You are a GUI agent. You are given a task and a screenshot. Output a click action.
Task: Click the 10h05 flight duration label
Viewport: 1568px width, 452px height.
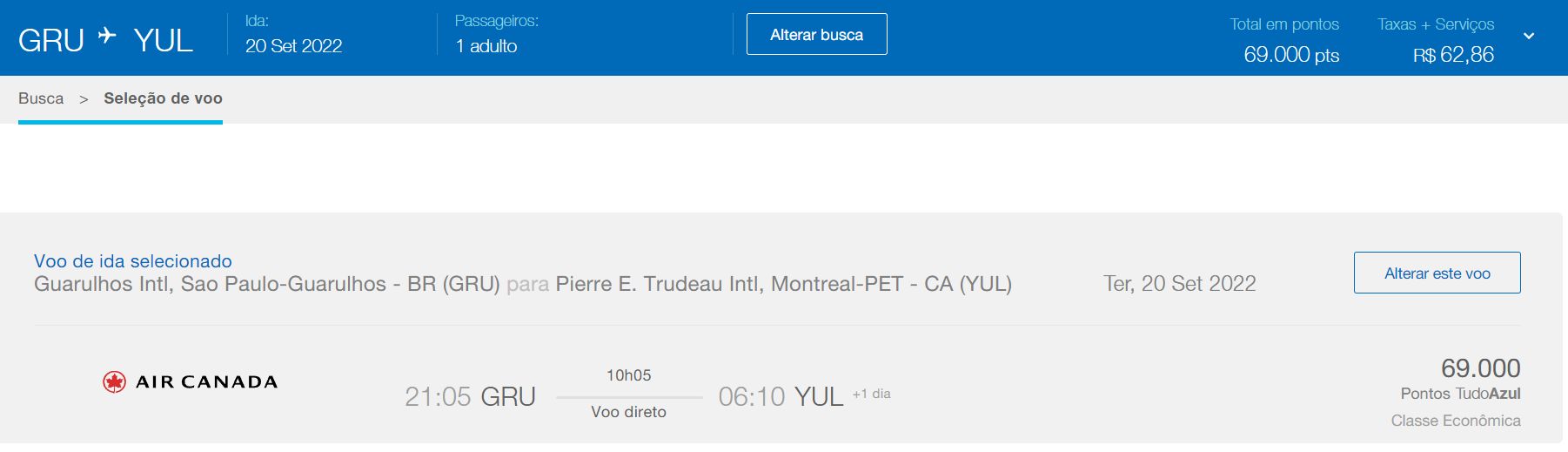tap(628, 375)
